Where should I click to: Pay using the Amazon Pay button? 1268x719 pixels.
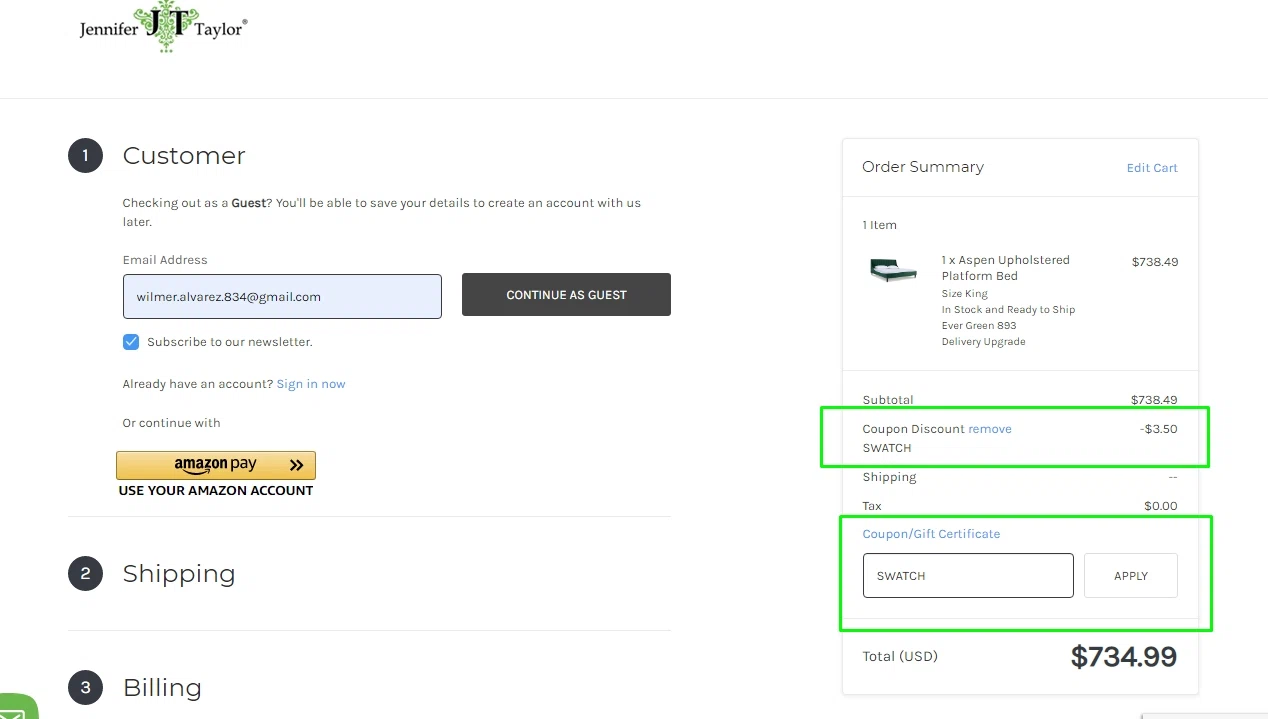216,465
